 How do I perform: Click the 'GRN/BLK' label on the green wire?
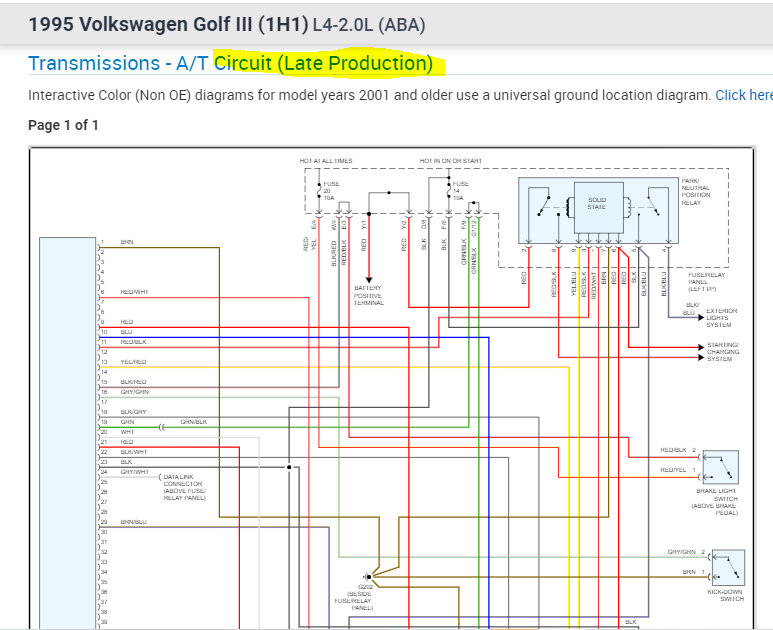193,422
